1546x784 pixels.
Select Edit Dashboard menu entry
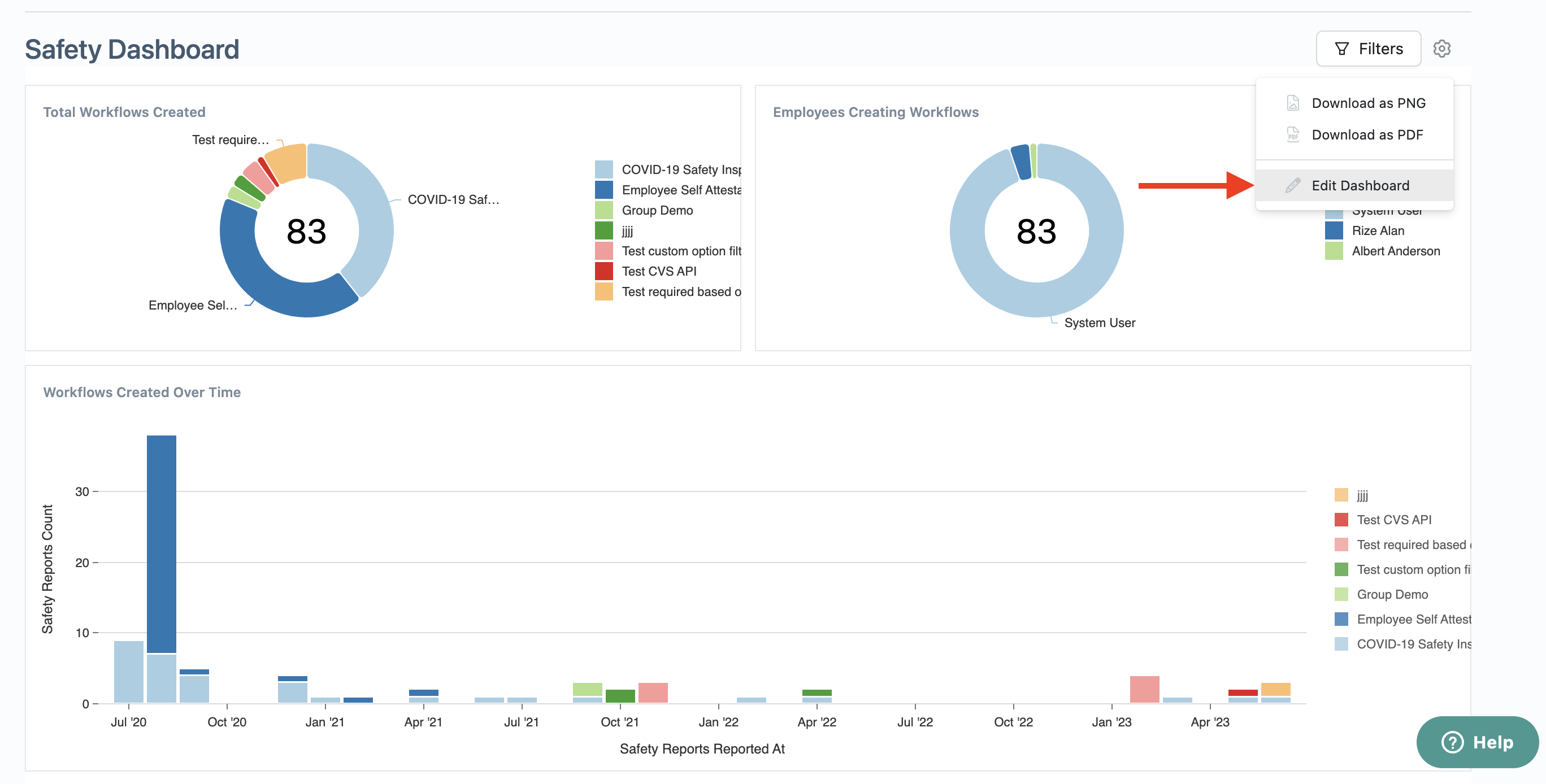click(1354, 185)
